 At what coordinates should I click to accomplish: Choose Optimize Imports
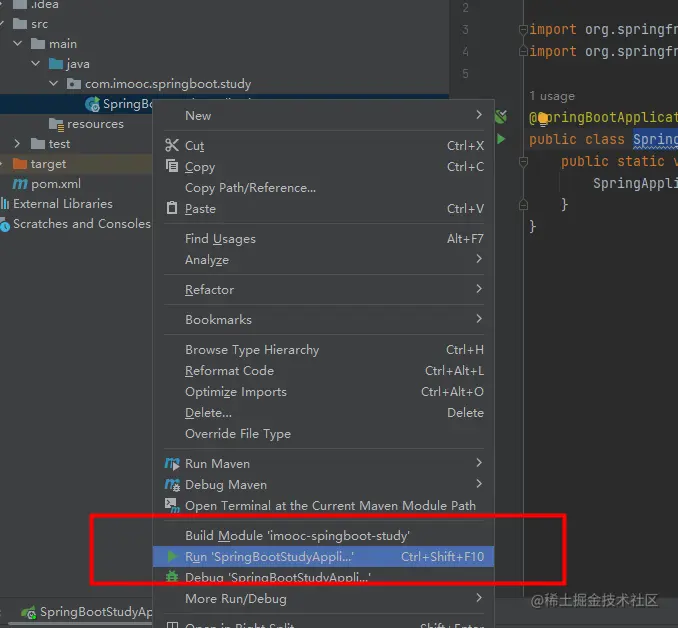pyautogui.click(x=323, y=391)
